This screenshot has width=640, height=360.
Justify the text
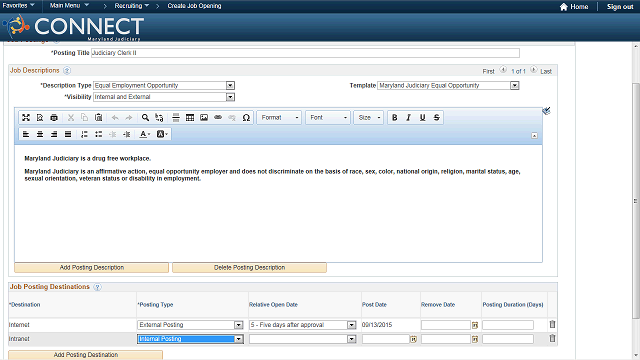pos(68,134)
